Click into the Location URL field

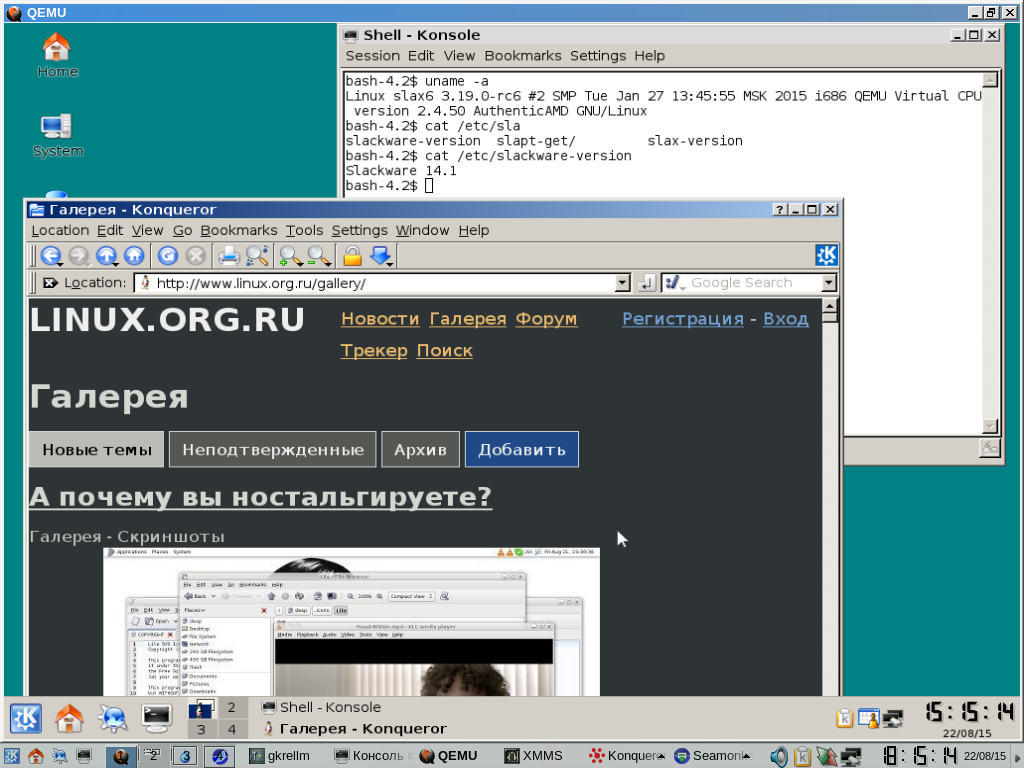click(383, 283)
